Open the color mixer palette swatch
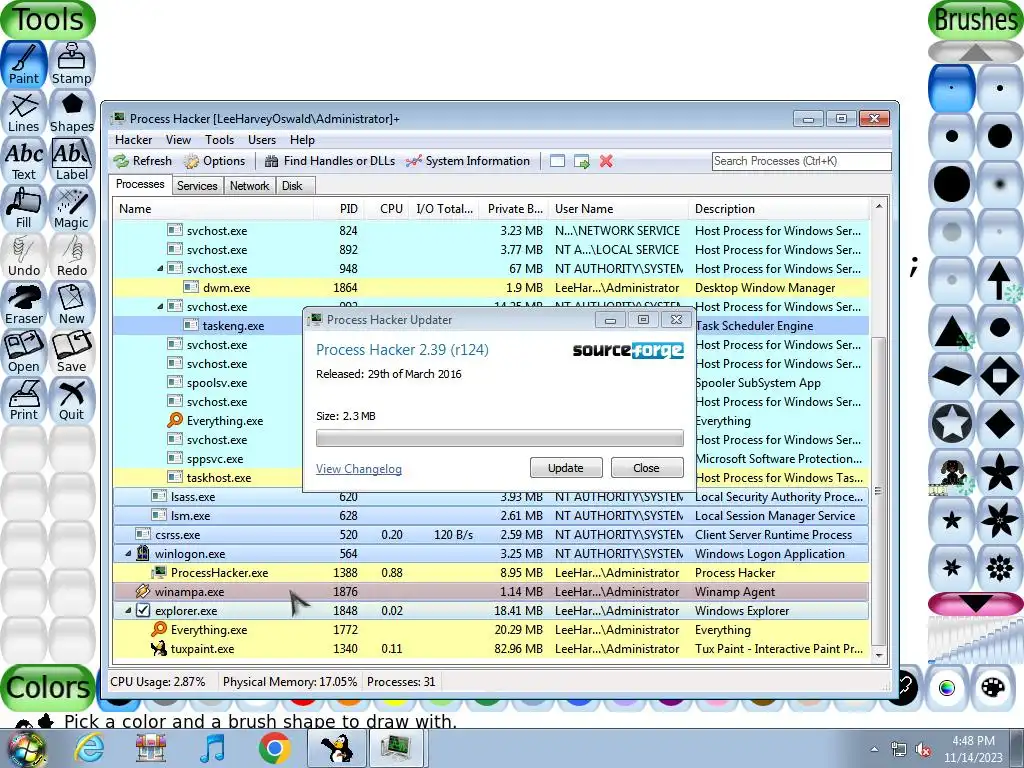The image size is (1024, 768). click(993, 688)
